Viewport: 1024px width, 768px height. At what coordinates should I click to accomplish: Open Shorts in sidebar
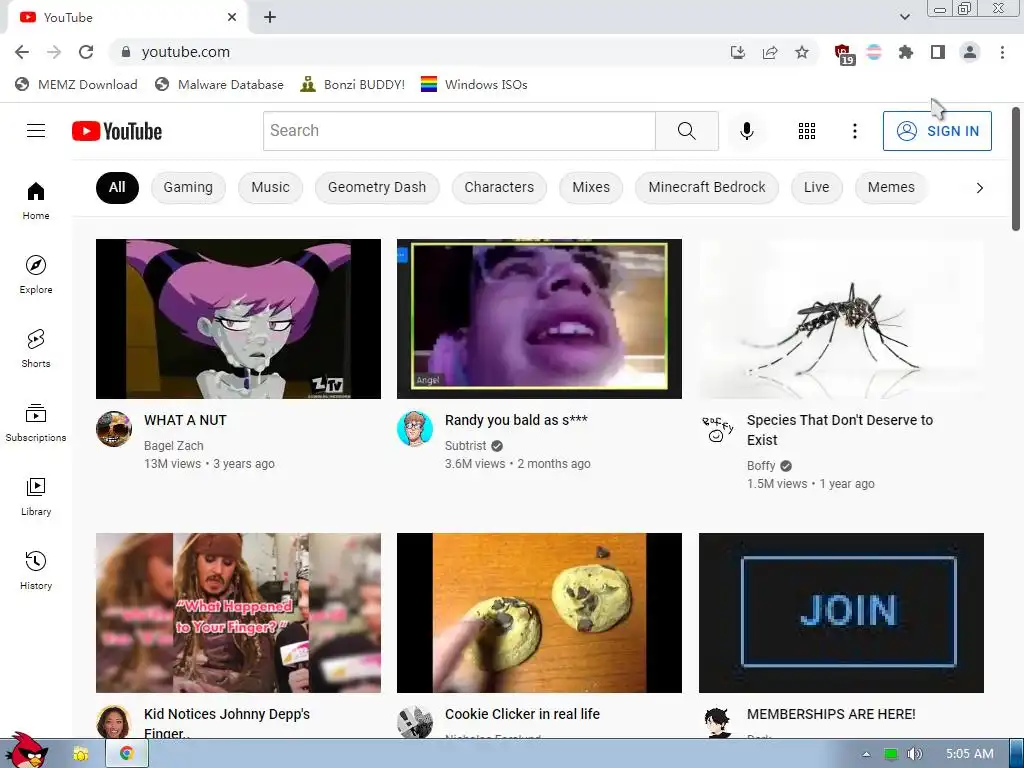(36, 348)
